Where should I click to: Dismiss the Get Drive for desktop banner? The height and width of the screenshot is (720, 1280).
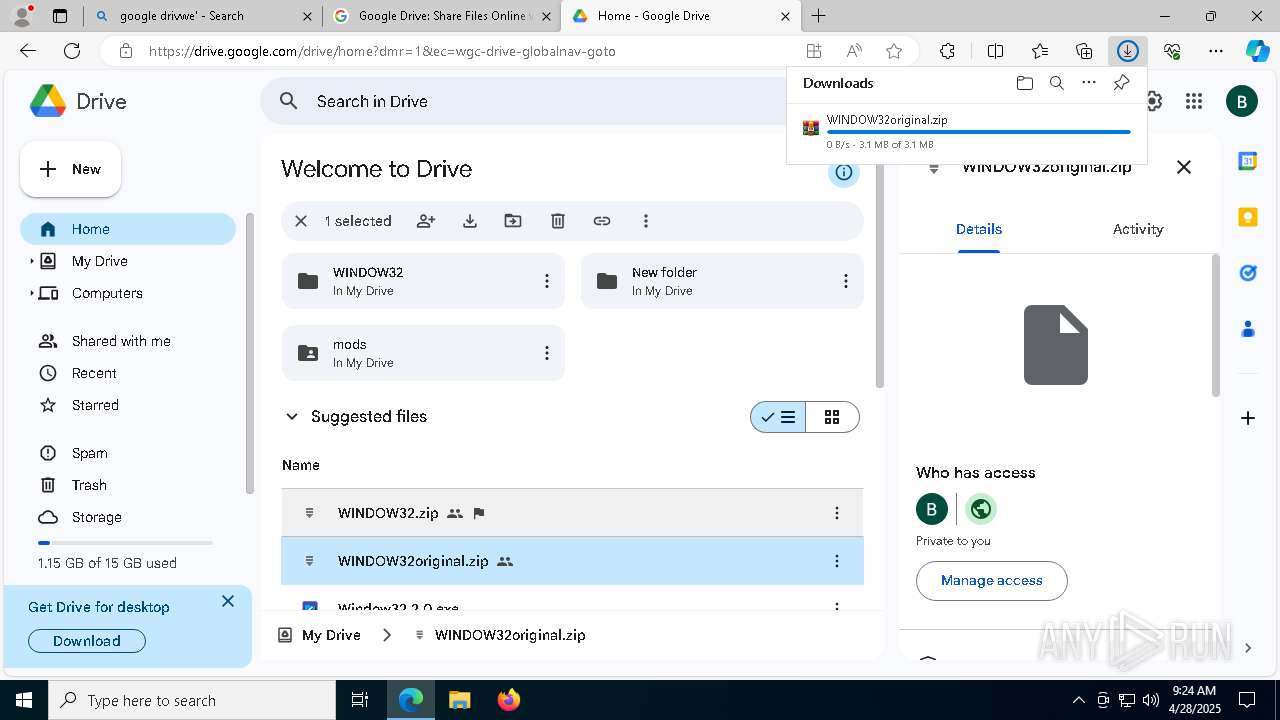[x=228, y=601]
